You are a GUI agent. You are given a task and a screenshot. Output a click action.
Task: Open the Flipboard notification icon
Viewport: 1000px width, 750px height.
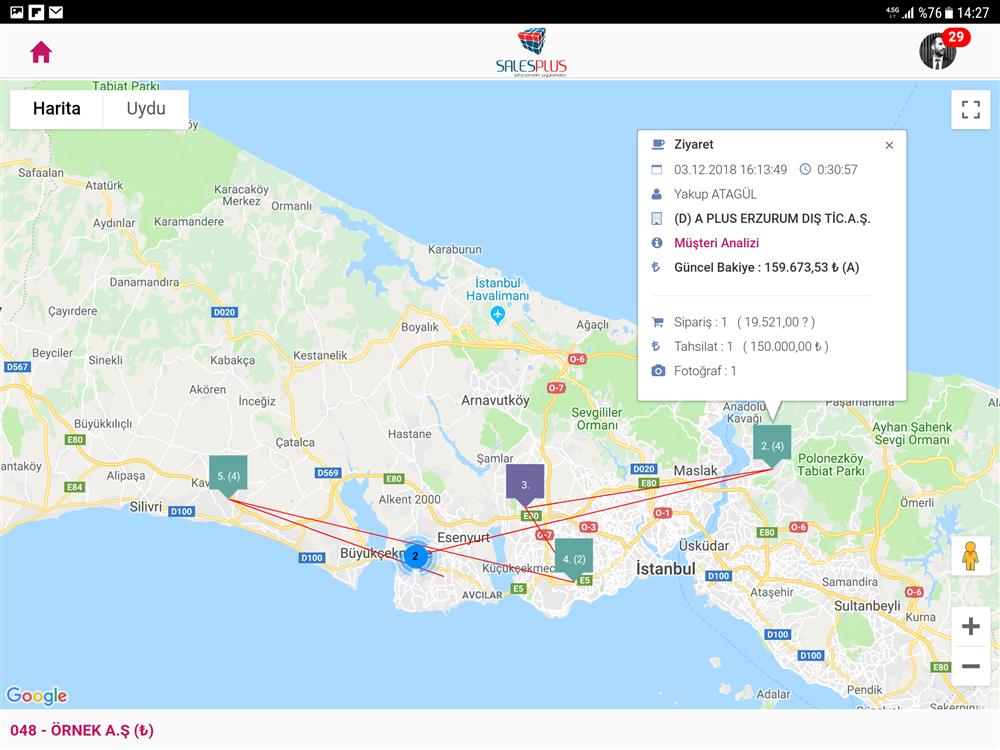click(36, 12)
